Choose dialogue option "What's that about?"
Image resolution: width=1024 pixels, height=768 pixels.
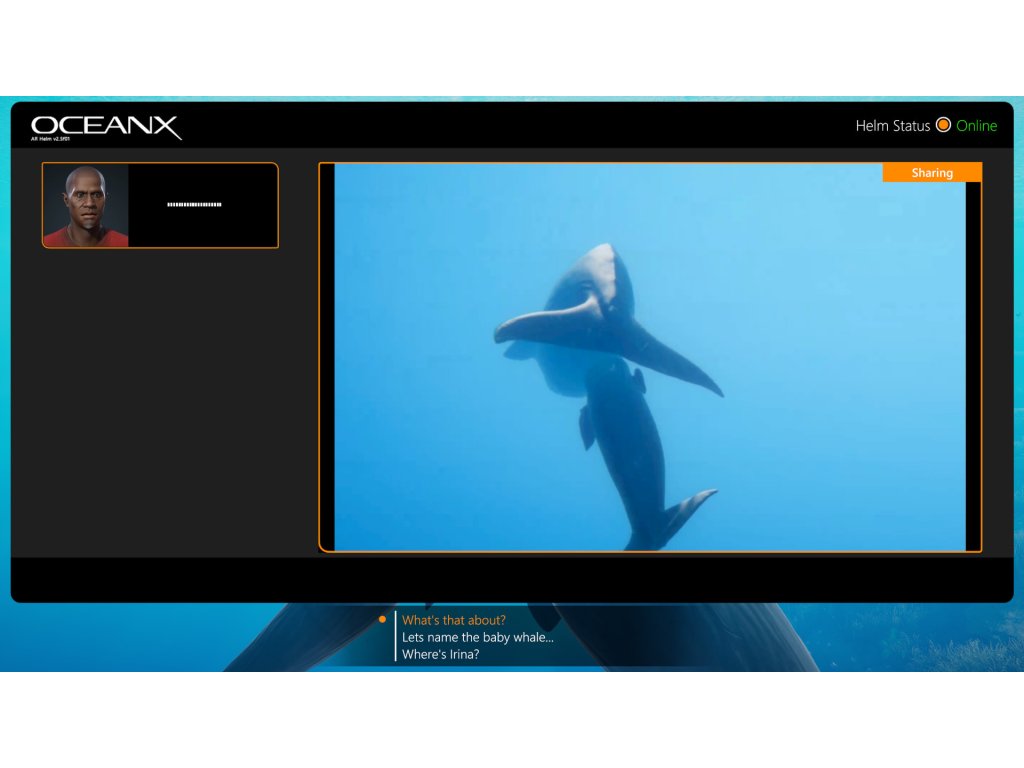[454, 620]
